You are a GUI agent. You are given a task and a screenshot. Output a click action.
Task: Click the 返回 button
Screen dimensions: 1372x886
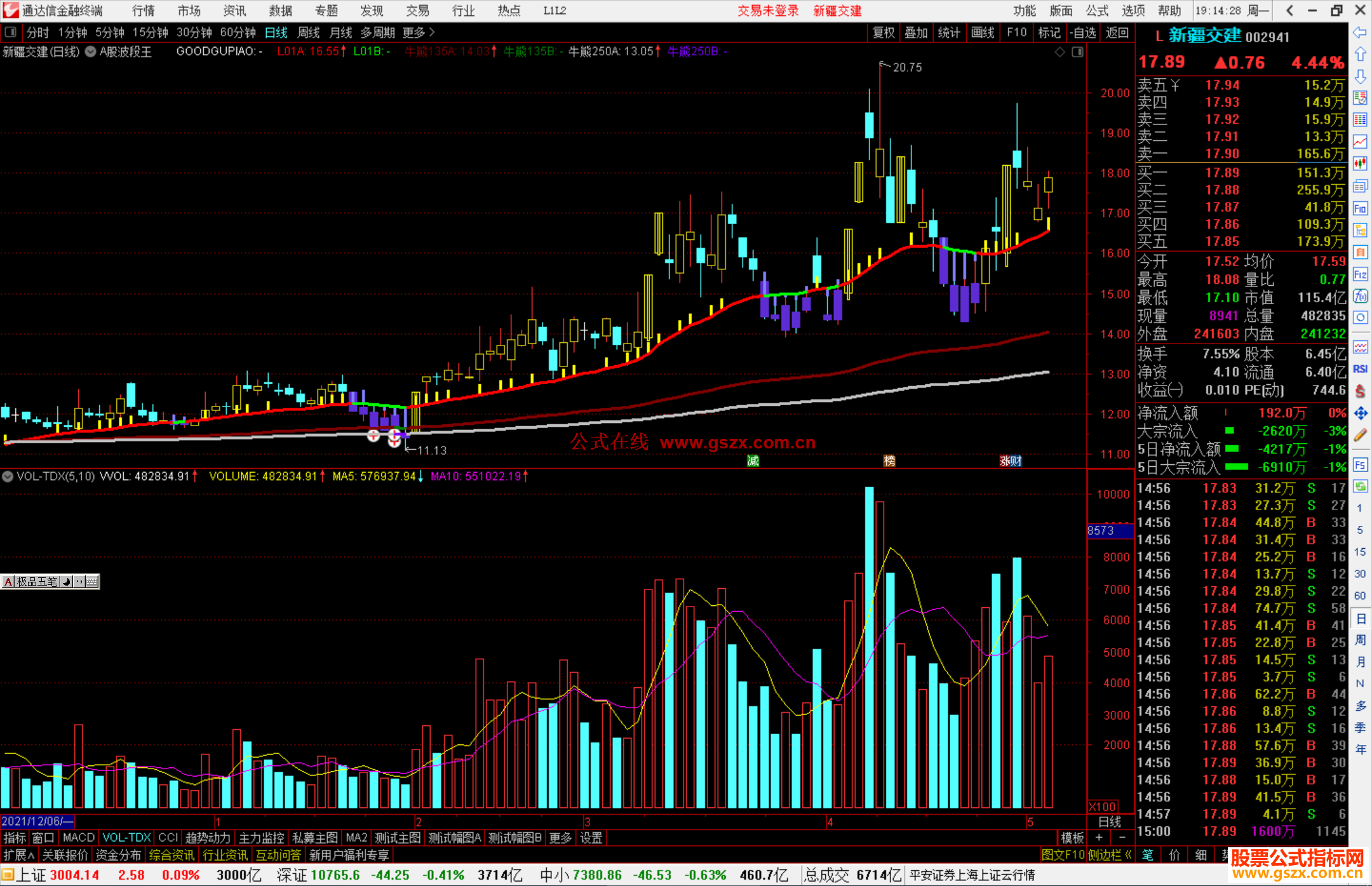click(1117, 32)
